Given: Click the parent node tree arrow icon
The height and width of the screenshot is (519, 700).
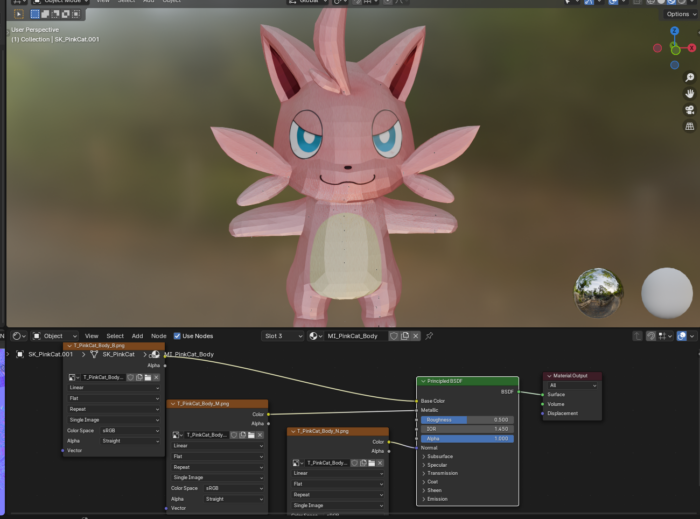Looking at the screenshot, I should (x=637, y=336).
